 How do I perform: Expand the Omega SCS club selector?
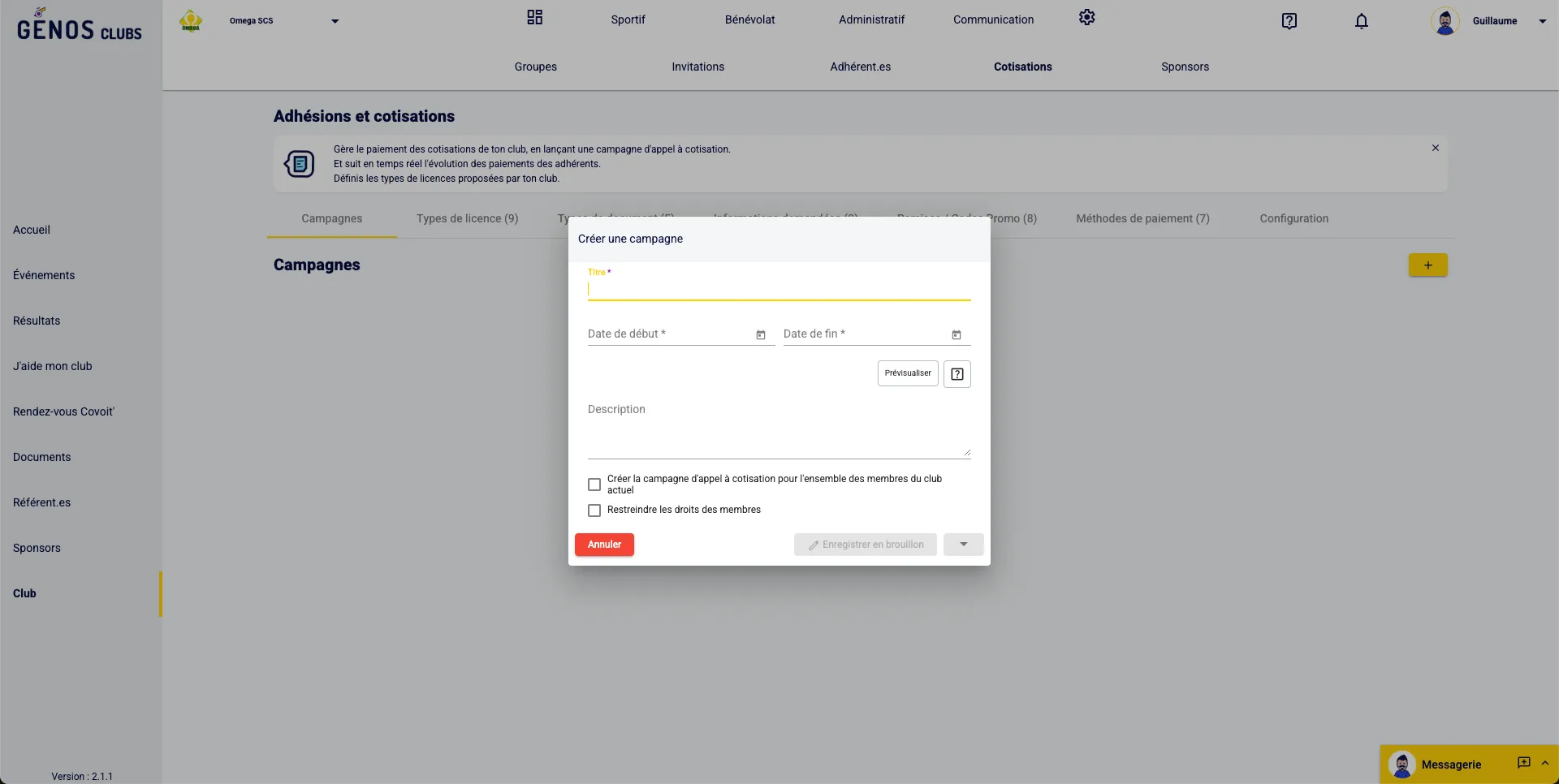(x=335, y=21)
